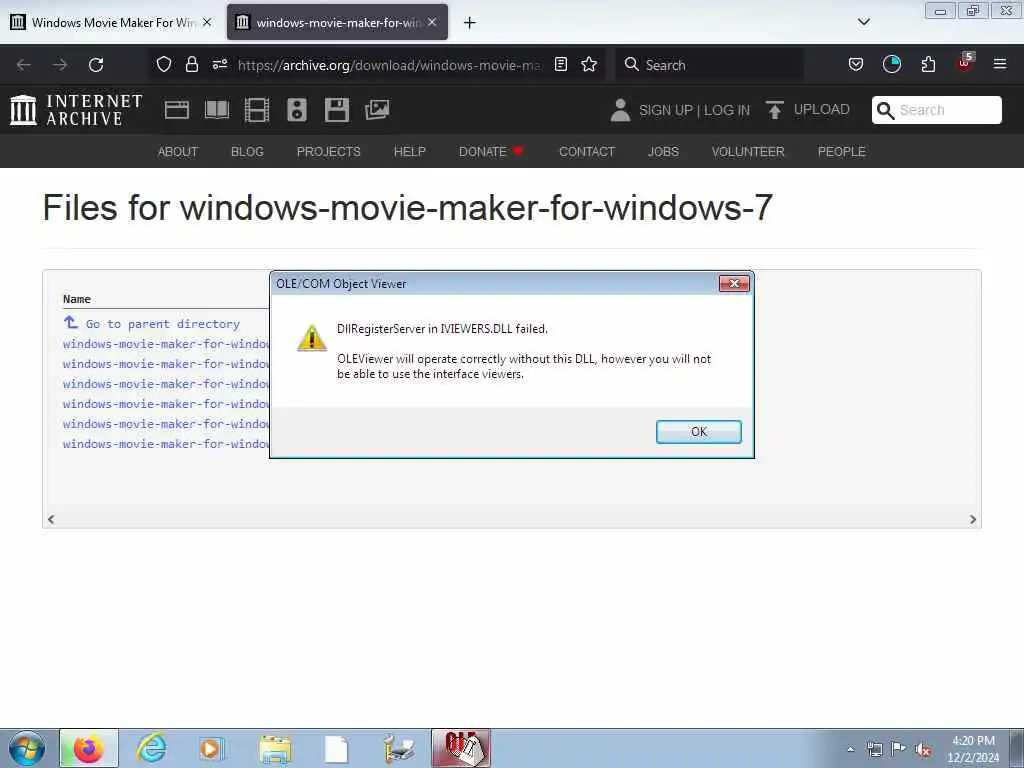The height and width of the screenshot is (768, 1024).
Task: Click the left scroll arrow of file list
Action: [51, 519]
